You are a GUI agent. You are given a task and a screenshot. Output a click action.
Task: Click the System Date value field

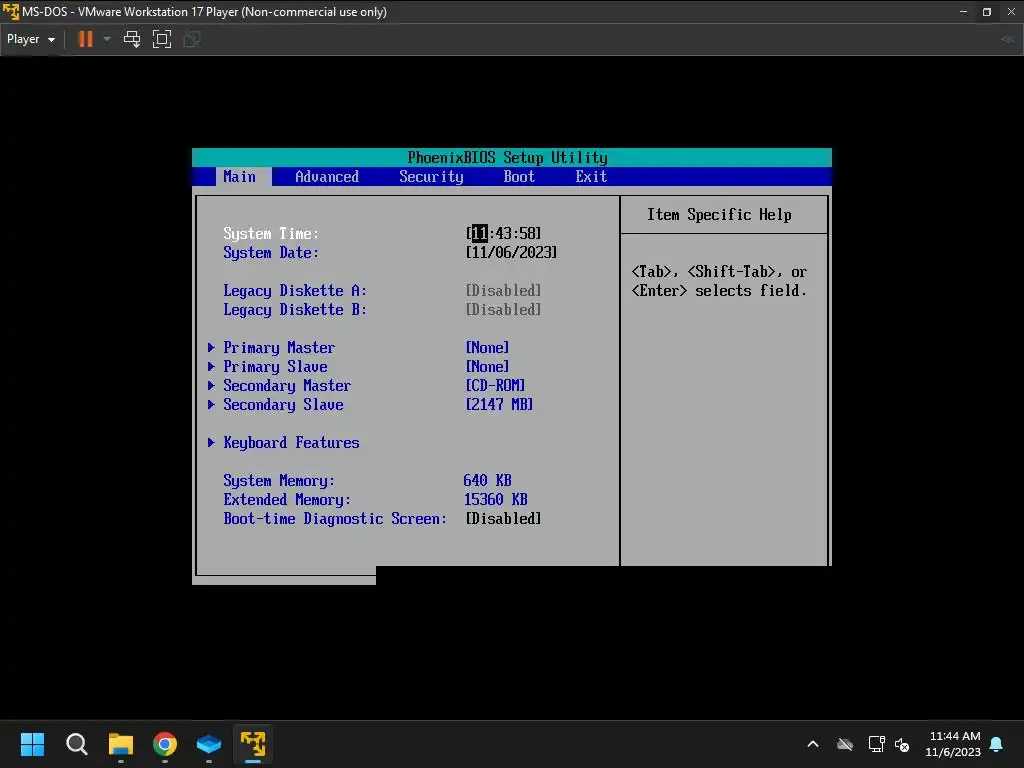point(511,252)
